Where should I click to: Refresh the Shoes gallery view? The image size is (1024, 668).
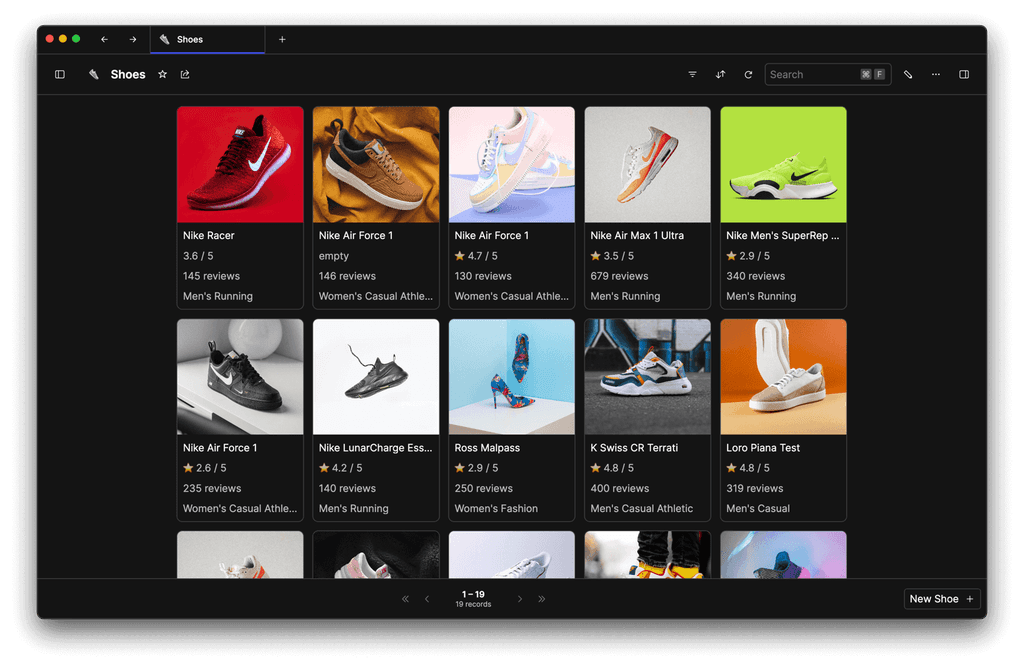click(x=748, y=74)
